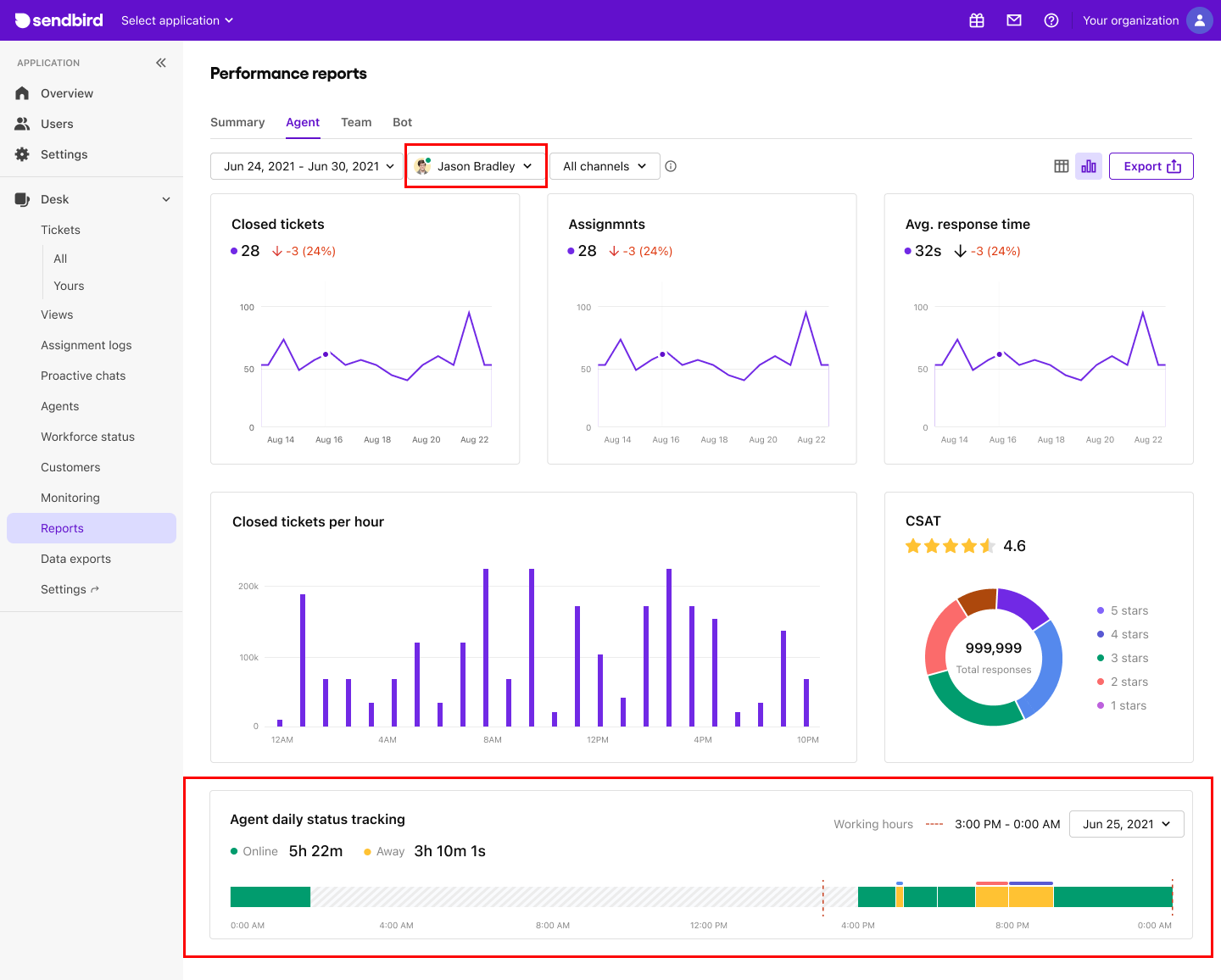Open Assignment logs in the sidebar
Image resolution: width=1221 pixels, height=980 pixels.
[x=86, y=345]
